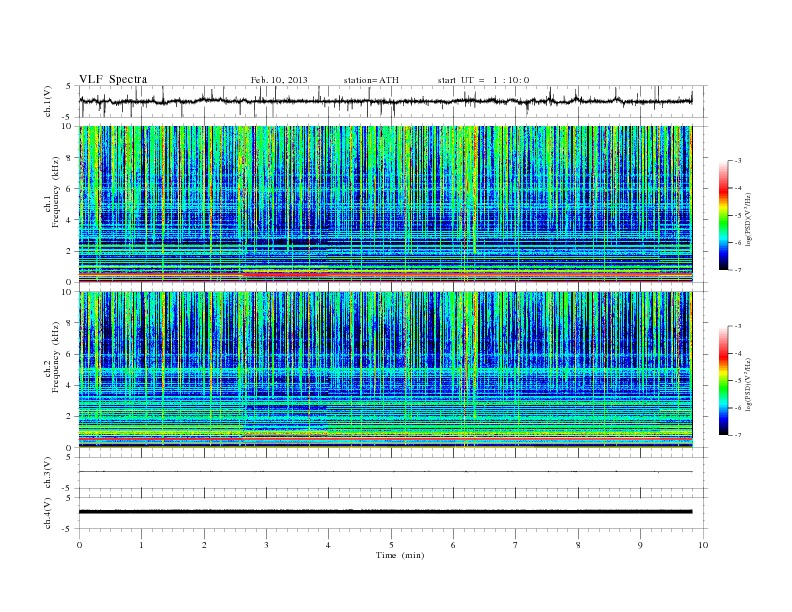Click inside the ch.2 spectrogram panel

(385, 369)
